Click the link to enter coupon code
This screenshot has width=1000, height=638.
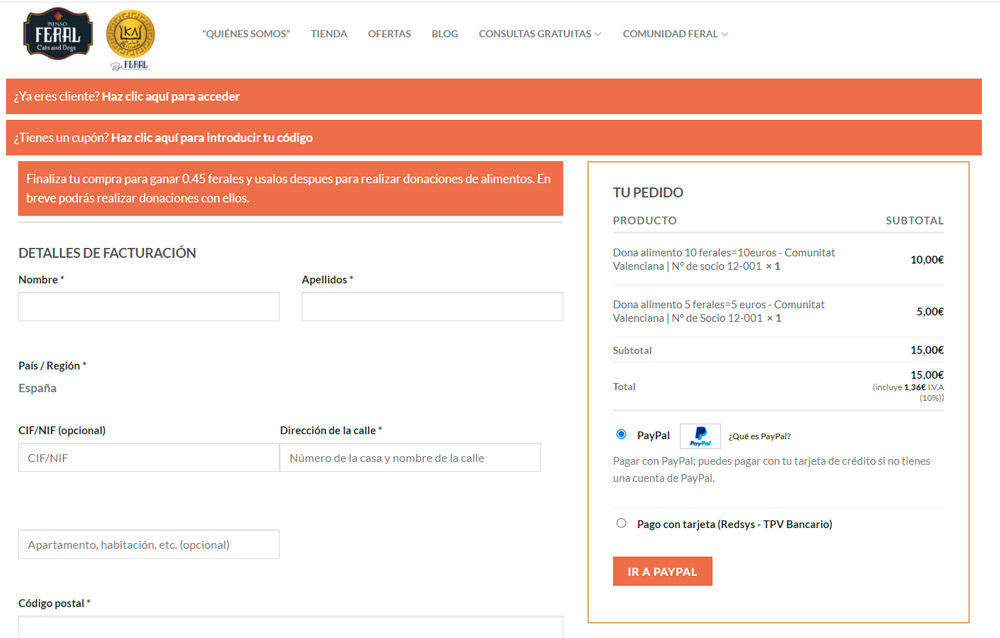coord(212,138)
